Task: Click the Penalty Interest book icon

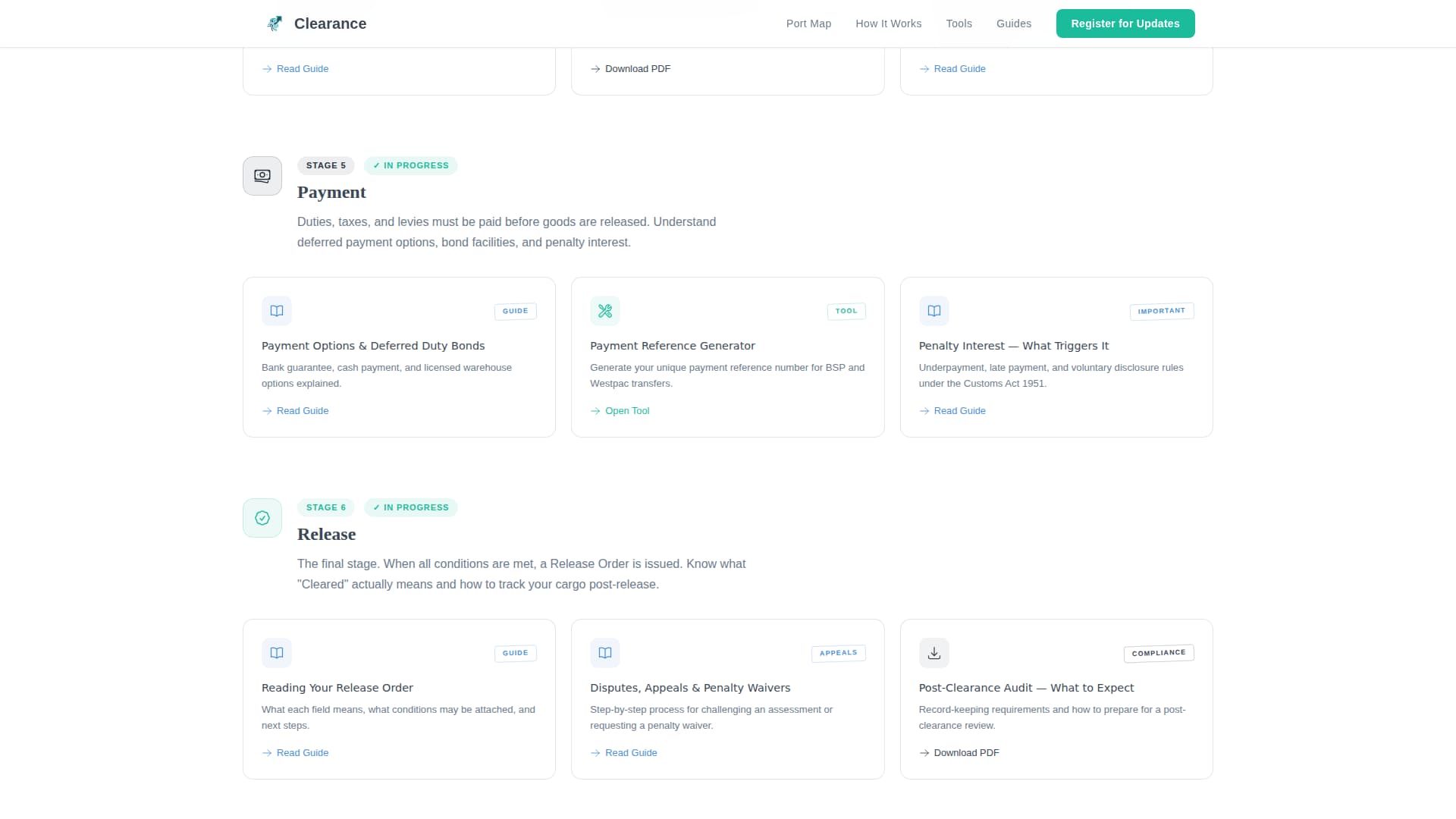Action: 934,311
